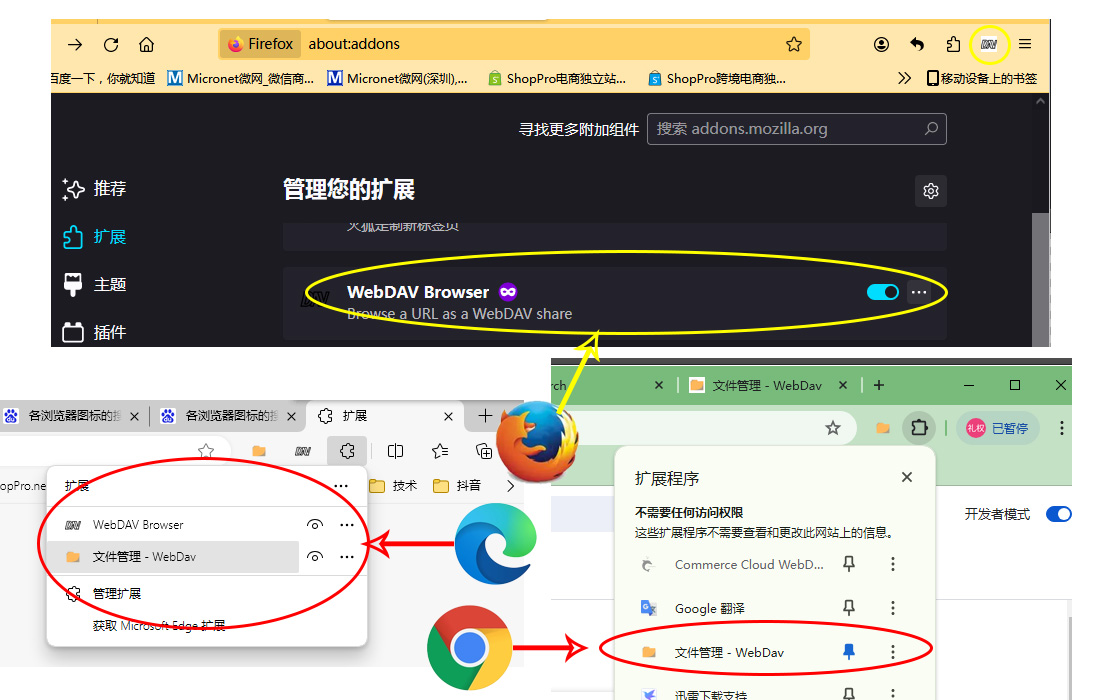
Task: Toggle the Edge extensions puzzle button
Action: coord(347,451)
